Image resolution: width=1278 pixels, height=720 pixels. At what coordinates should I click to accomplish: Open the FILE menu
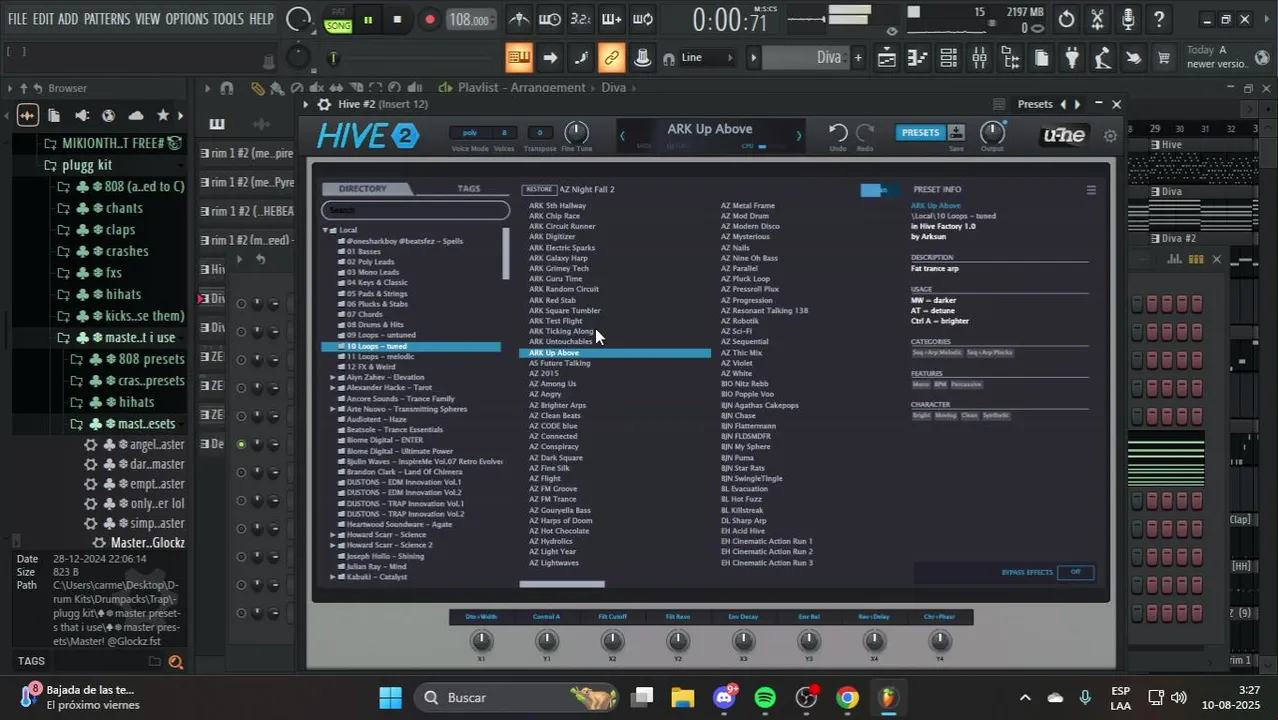pos(17,19)
